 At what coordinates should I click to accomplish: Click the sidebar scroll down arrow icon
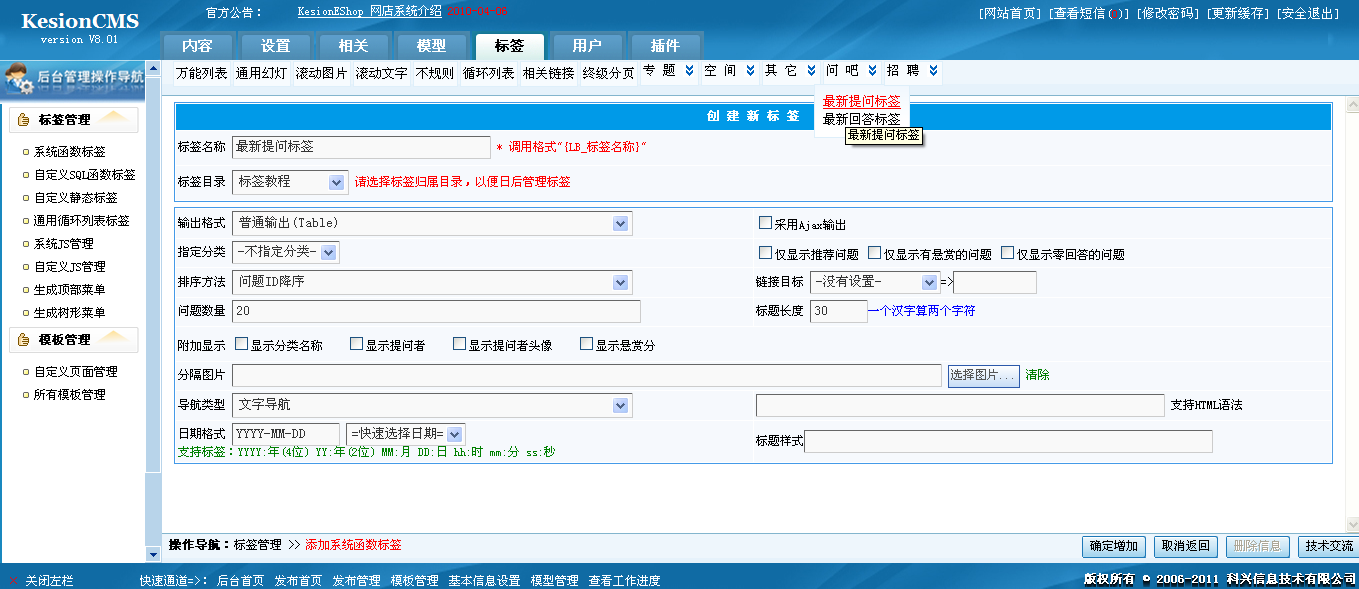(x=153, y=552)
